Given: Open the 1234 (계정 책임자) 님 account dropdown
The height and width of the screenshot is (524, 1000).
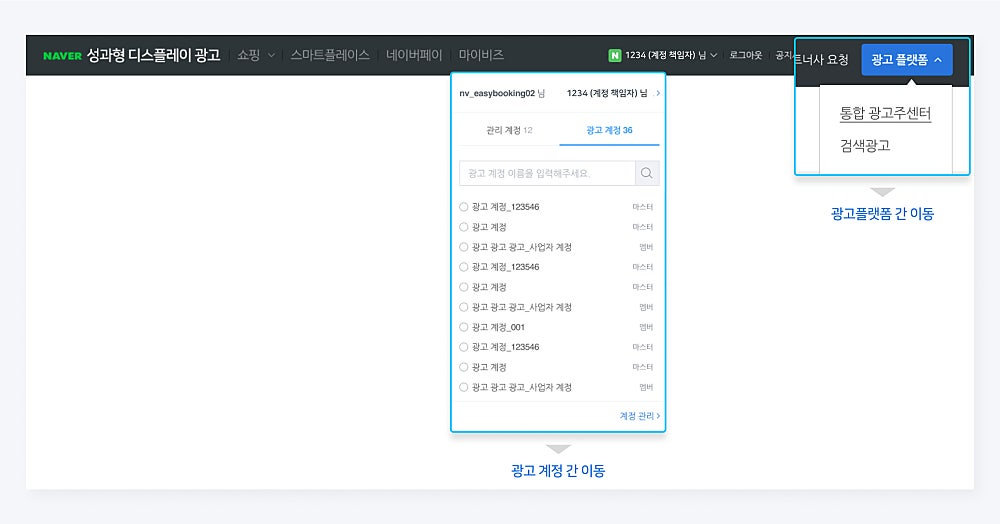Looking at the screenshot, I should pos(663,55).
